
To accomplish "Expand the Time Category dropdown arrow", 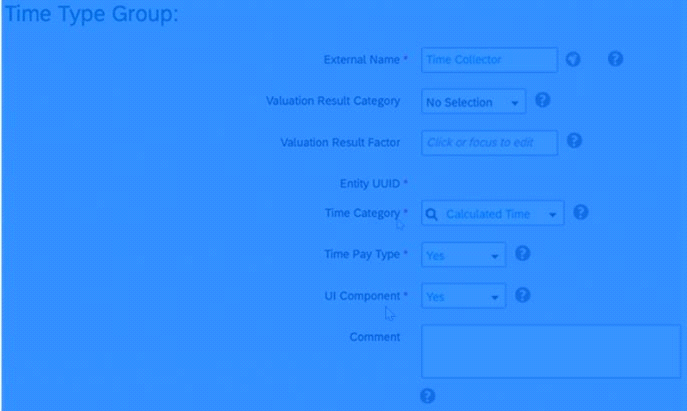I will (552, 215).
